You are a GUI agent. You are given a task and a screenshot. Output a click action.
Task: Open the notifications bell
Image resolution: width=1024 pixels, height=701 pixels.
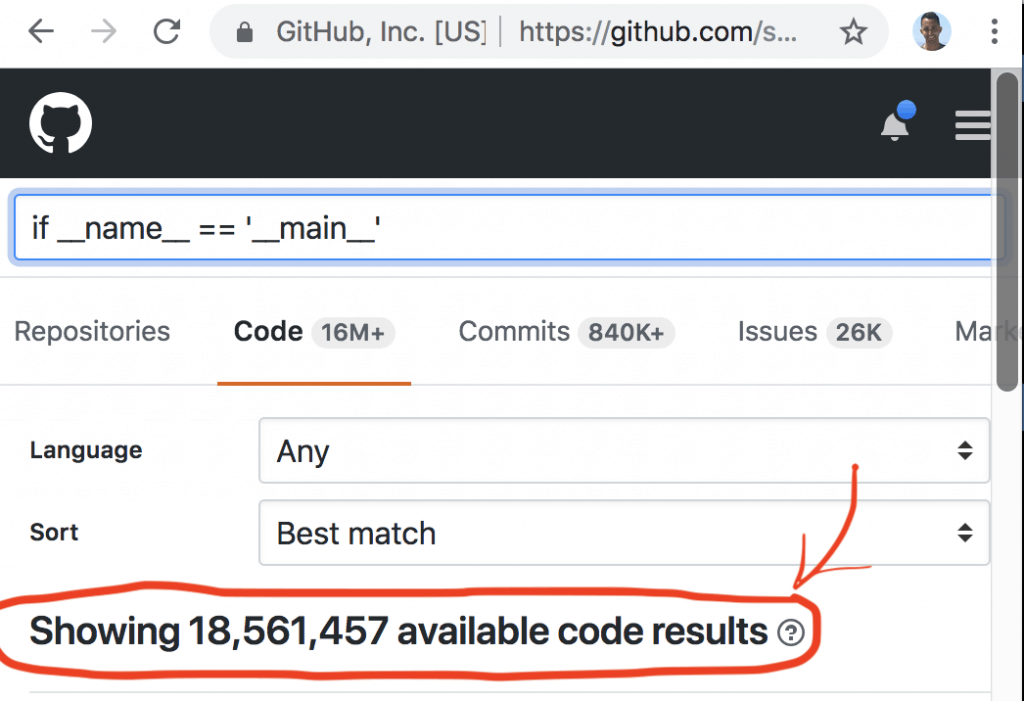894,125
